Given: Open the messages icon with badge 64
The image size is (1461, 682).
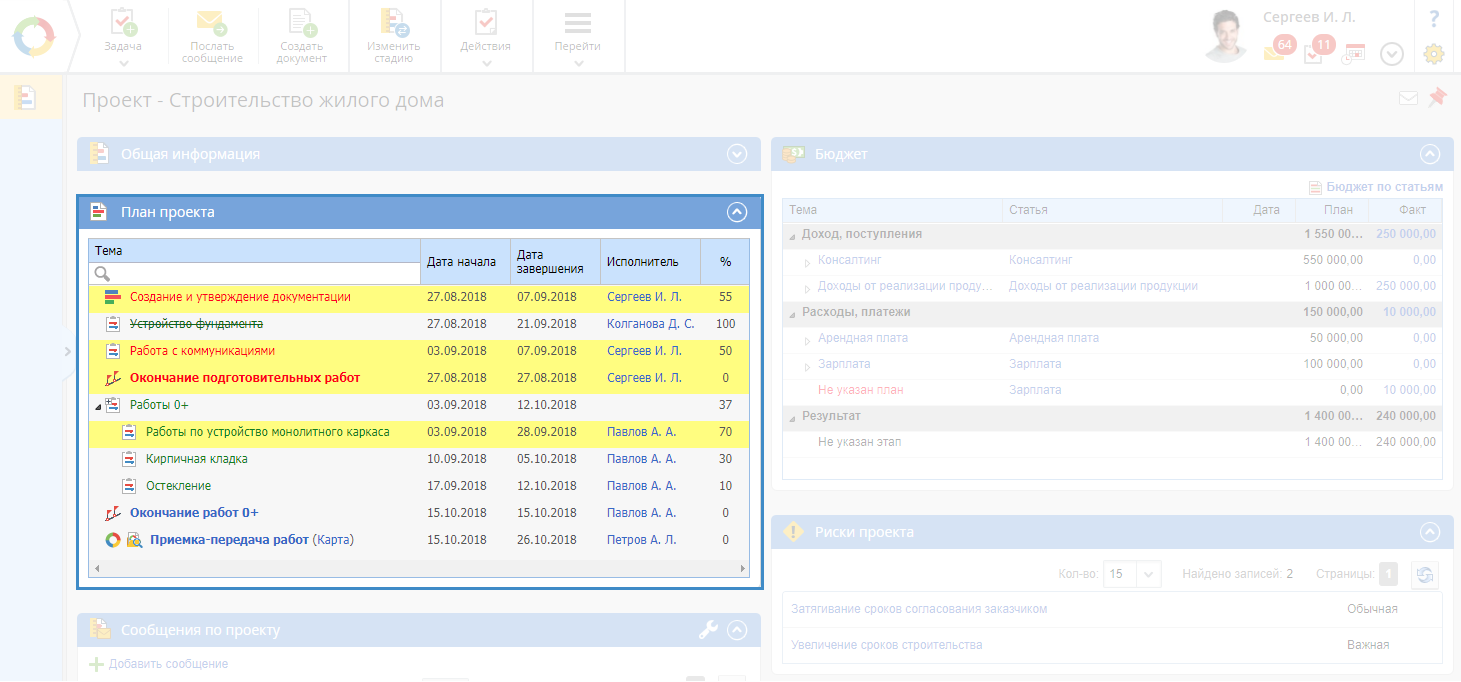Looking at the screenshot, I should point(1275,52).
